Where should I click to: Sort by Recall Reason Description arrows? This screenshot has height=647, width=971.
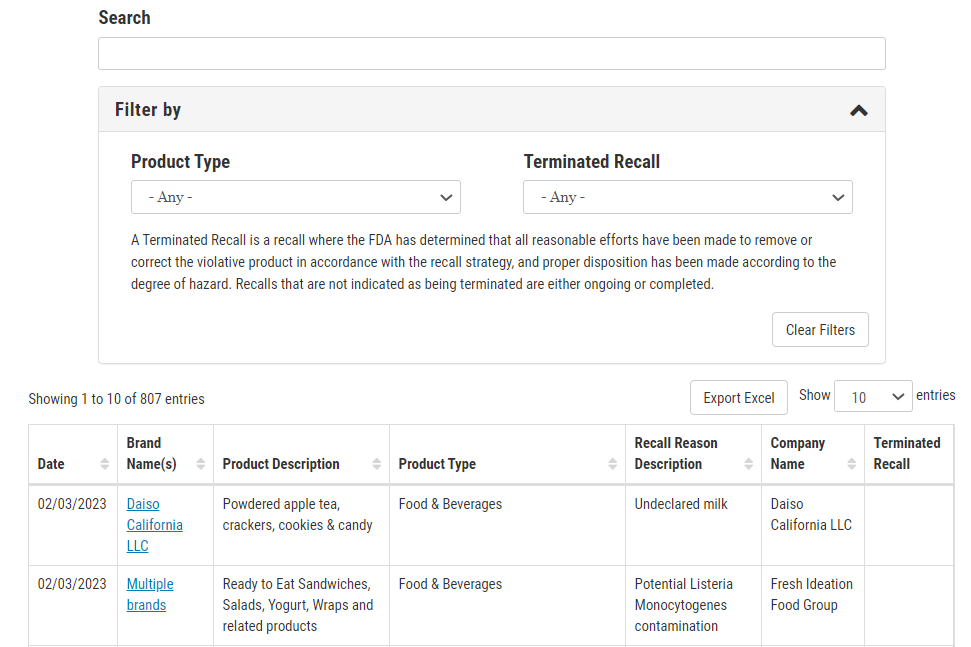point(749,464)
